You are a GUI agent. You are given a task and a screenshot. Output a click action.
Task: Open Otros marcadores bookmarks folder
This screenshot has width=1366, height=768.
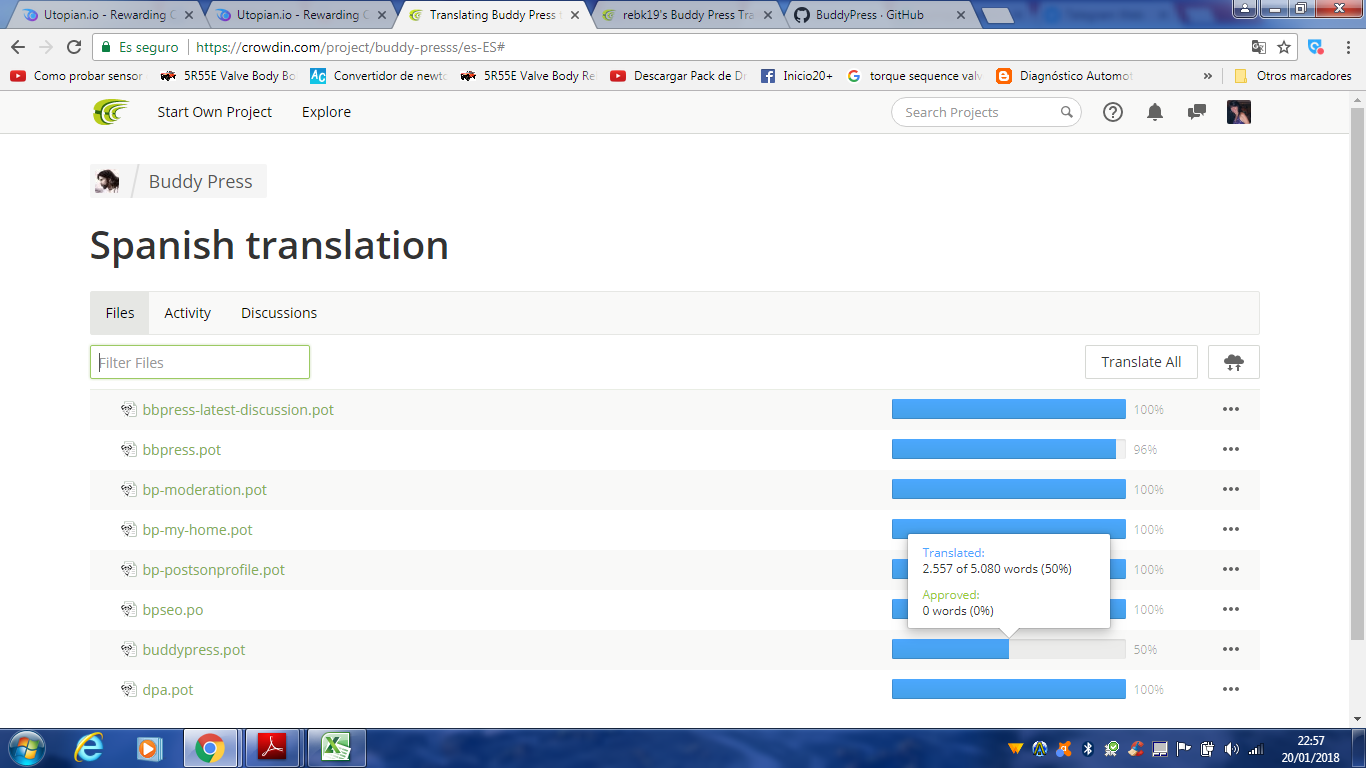[x=1293, y=76]
